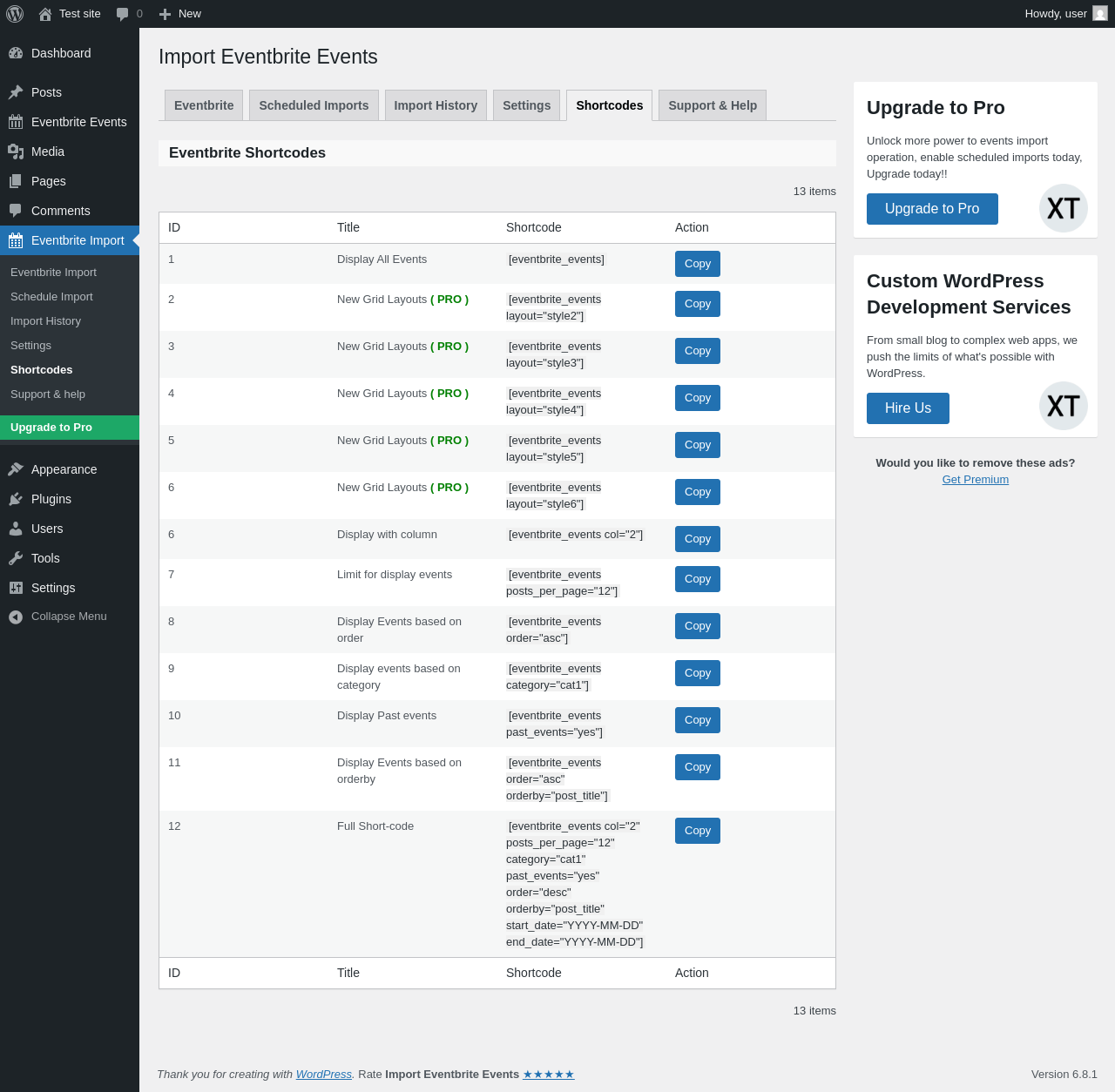The height and width of the screenshot is (1092, 1115).
Task: Click the user avatar icon
Action: point(1100,14)
